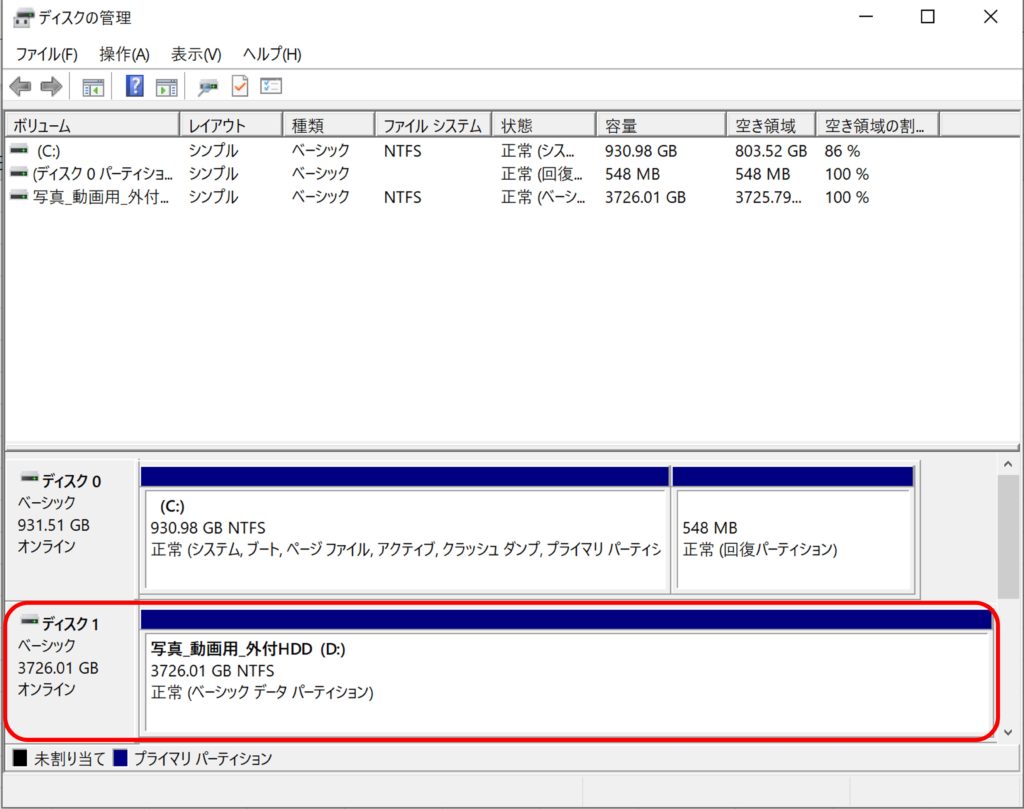The image size is (1024, 809).
Task: Open the 表示(V) menu
Action: point(196,54)
